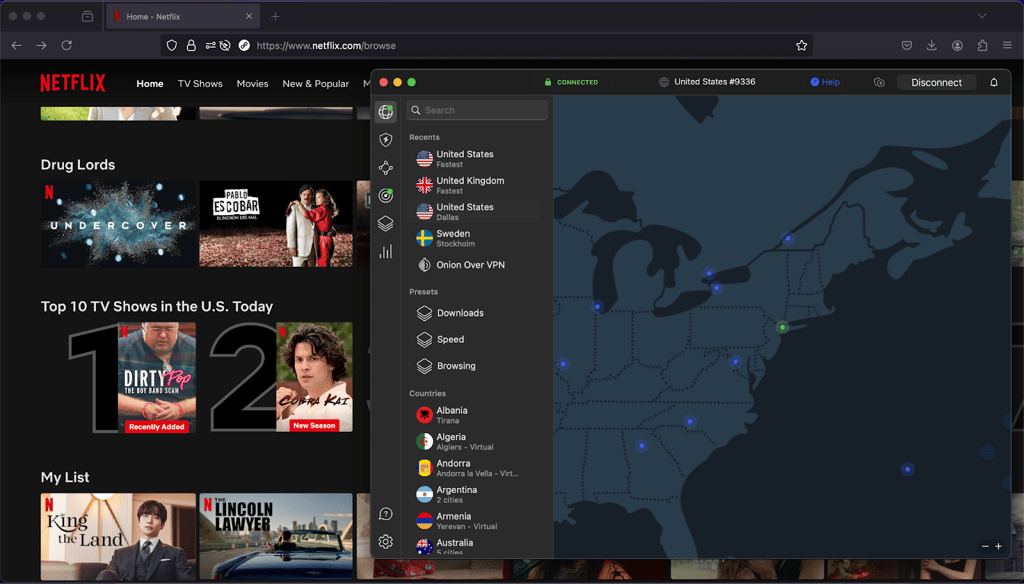Click the United Kingdom flag icon
This screenshot has height=584, width=1024.
coord(424,186)
